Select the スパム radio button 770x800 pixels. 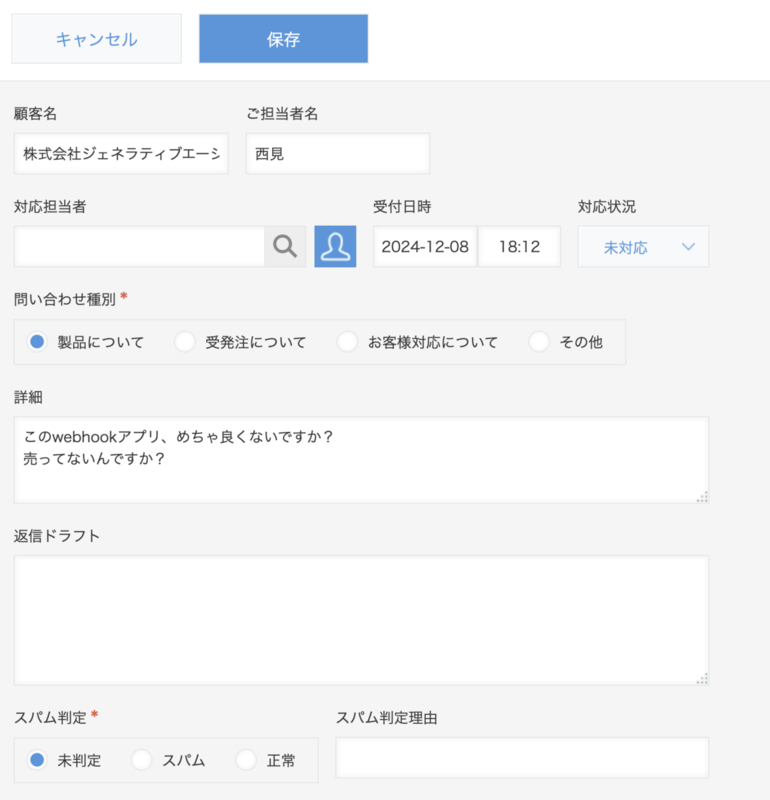(141, 760)
